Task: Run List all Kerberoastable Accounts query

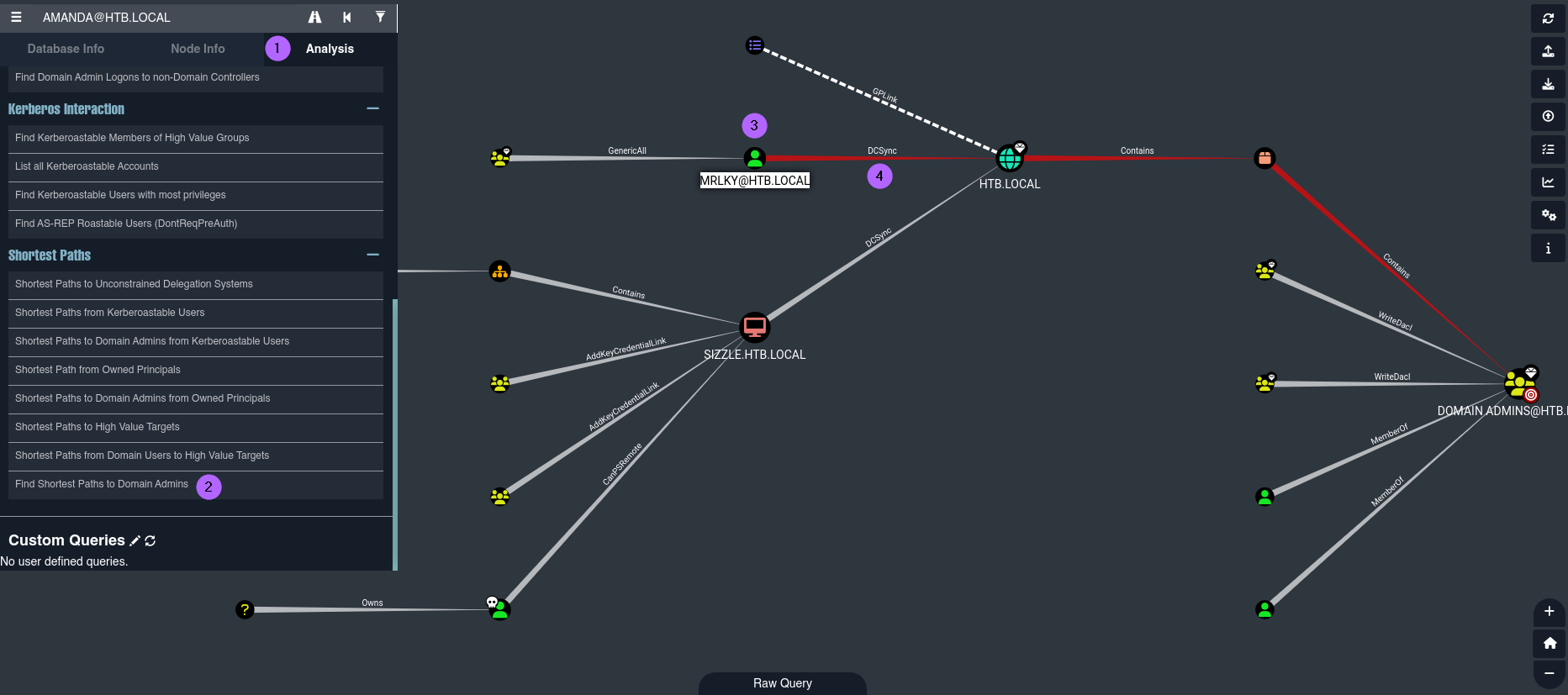Action: (195, 166)
